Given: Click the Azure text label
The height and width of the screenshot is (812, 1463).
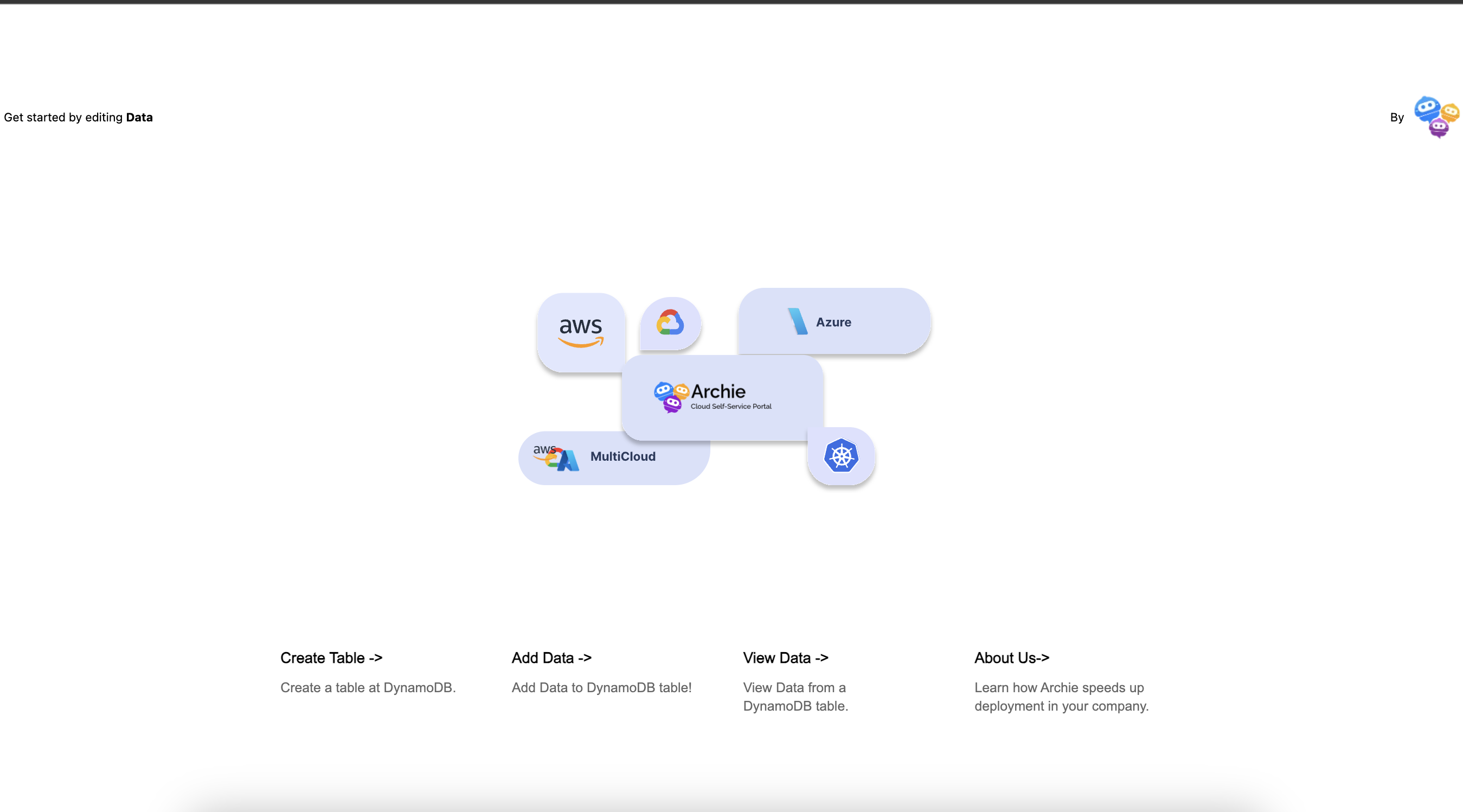Looking at the screenshot, I should coord(833,322).
